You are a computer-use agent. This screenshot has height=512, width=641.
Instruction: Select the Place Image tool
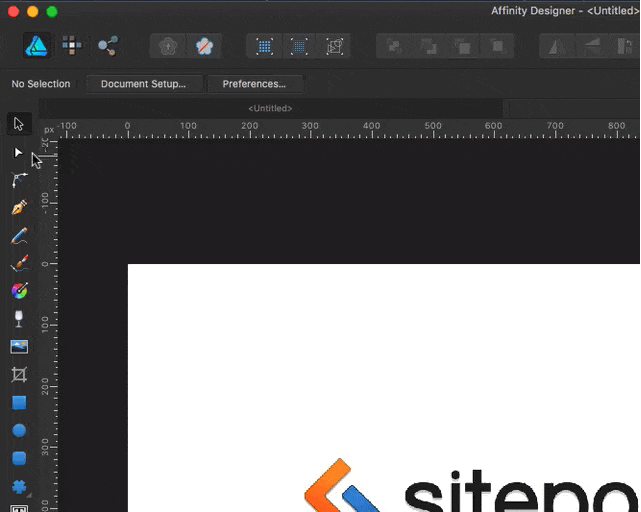click(19, 347)
